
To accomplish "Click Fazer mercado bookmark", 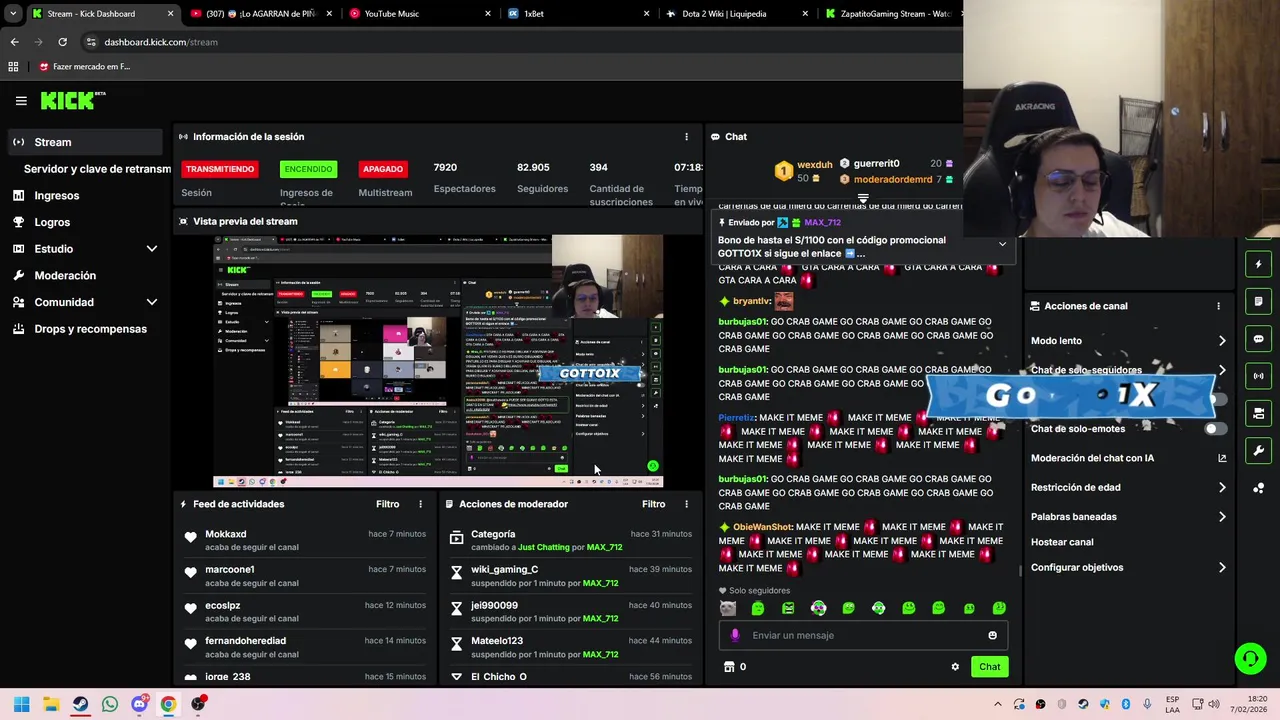I will pos(84,67).
